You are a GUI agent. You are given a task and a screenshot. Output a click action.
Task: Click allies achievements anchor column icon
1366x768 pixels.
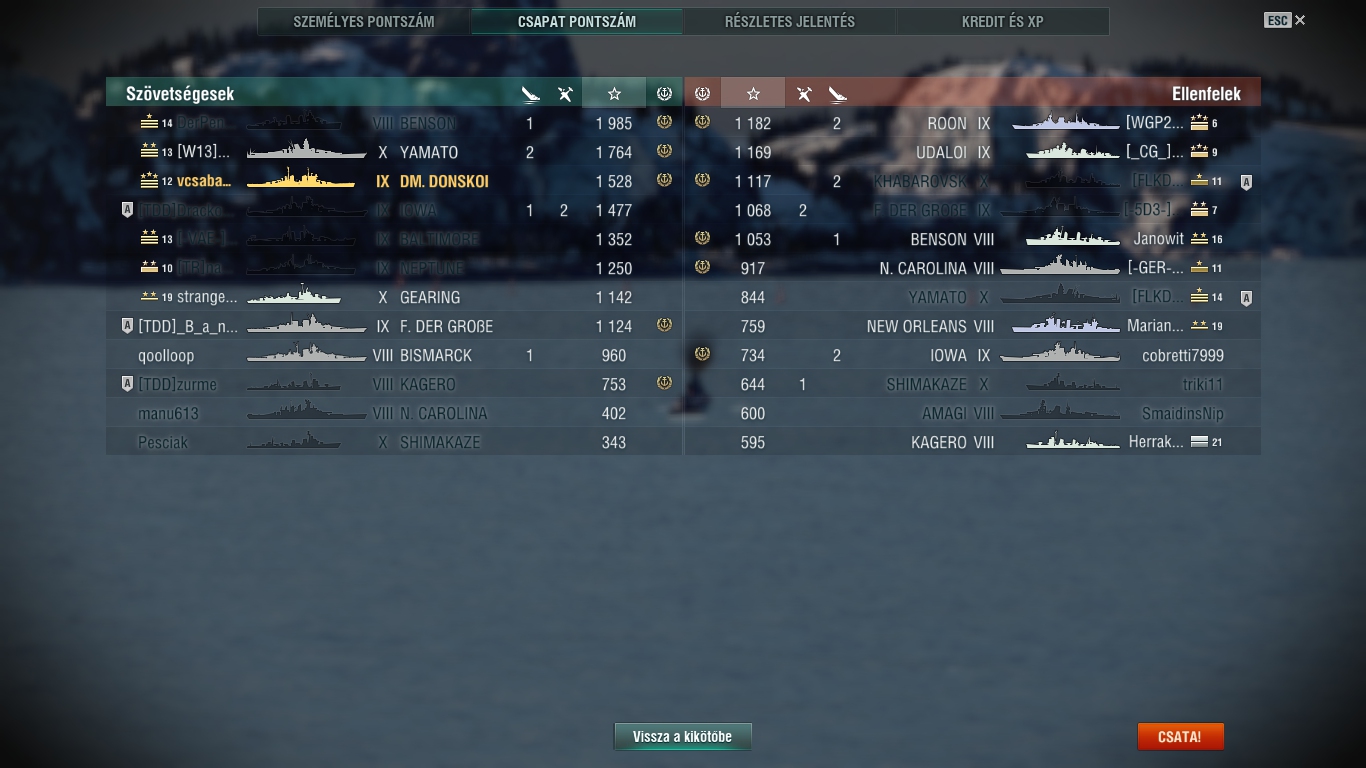[664, 93]
